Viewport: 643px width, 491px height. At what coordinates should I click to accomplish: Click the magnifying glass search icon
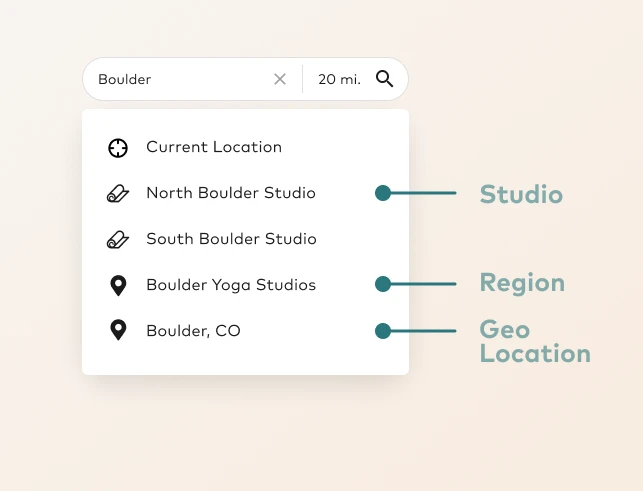(385, 79)
